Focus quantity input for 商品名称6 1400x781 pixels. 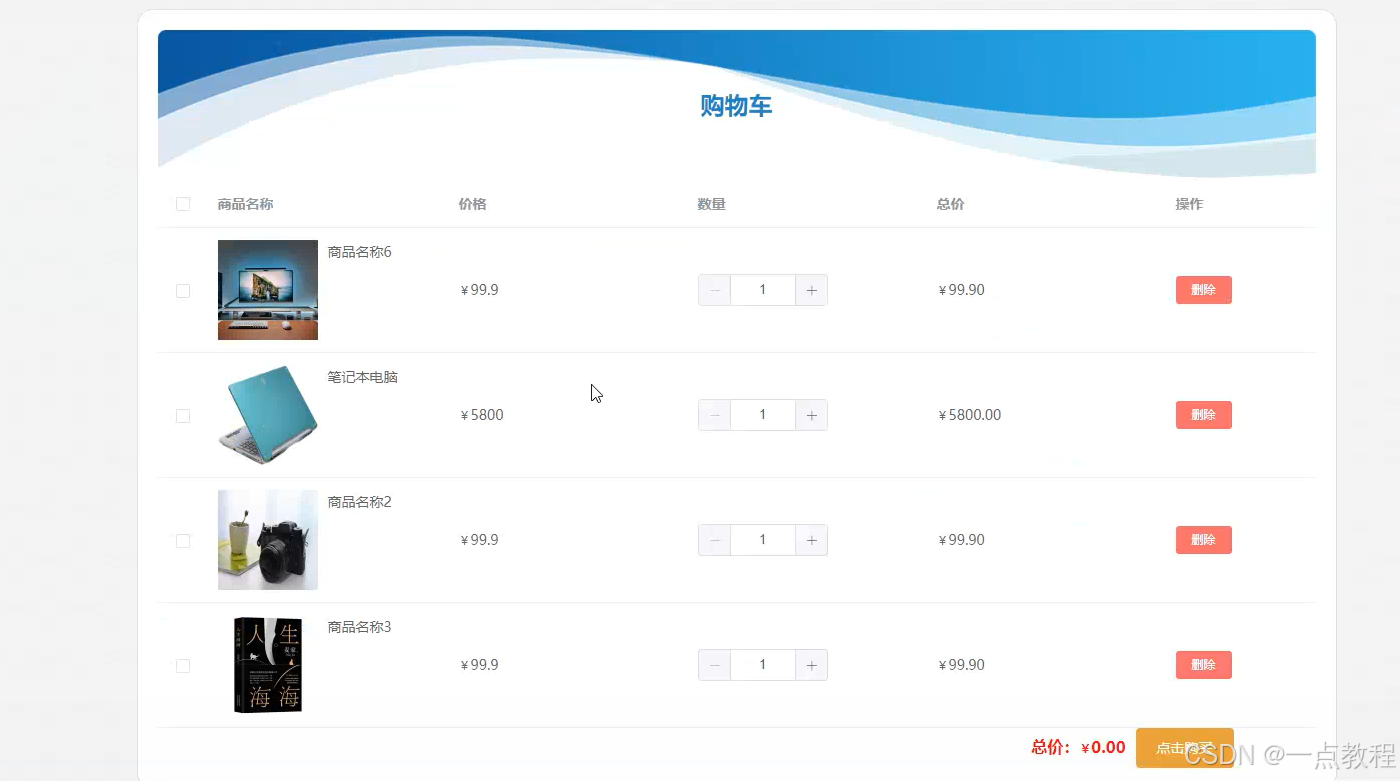click(763, 290)
